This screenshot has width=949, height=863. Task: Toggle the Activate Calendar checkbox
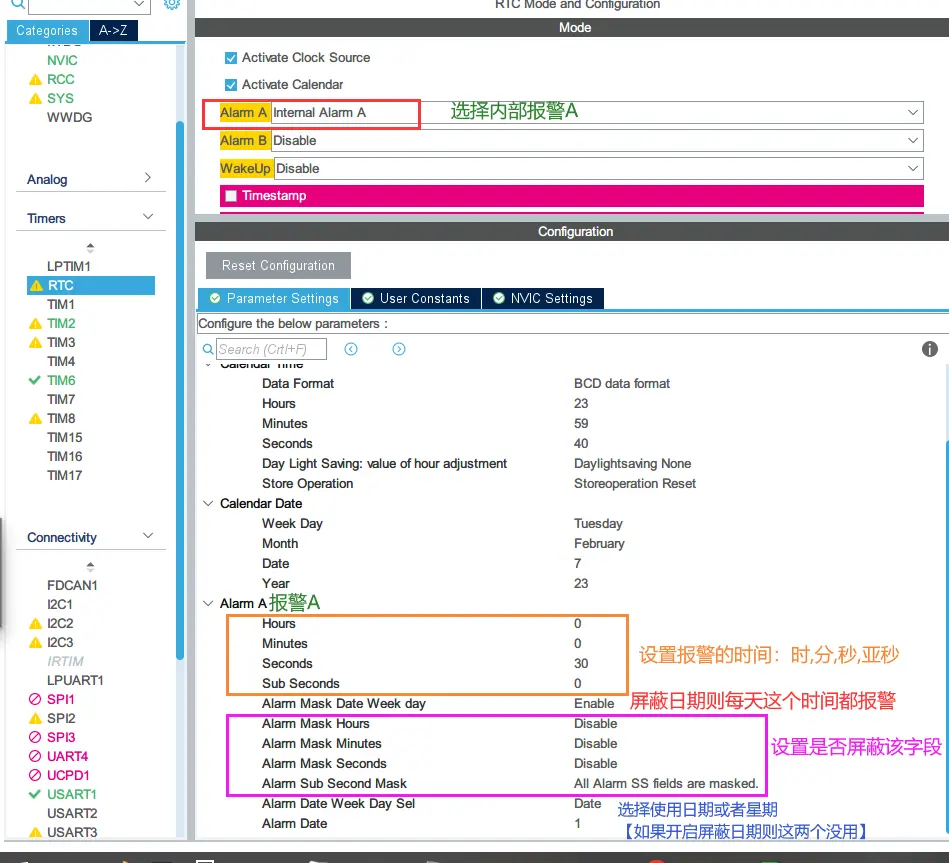click(x=231, y=85)
